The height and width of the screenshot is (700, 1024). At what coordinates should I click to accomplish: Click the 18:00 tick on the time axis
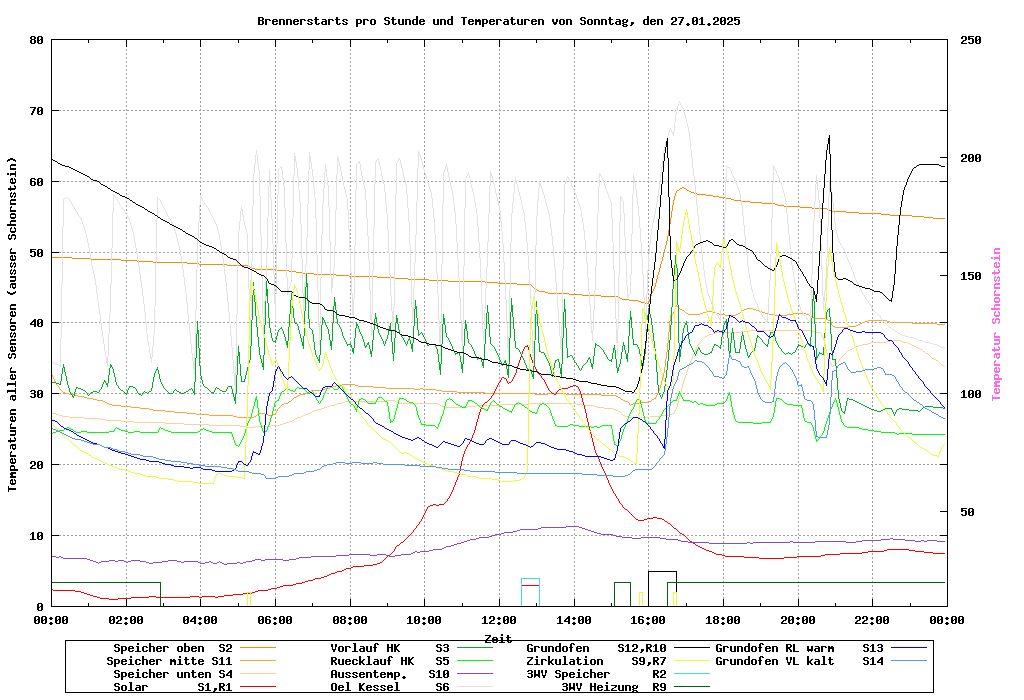point(723,620)
